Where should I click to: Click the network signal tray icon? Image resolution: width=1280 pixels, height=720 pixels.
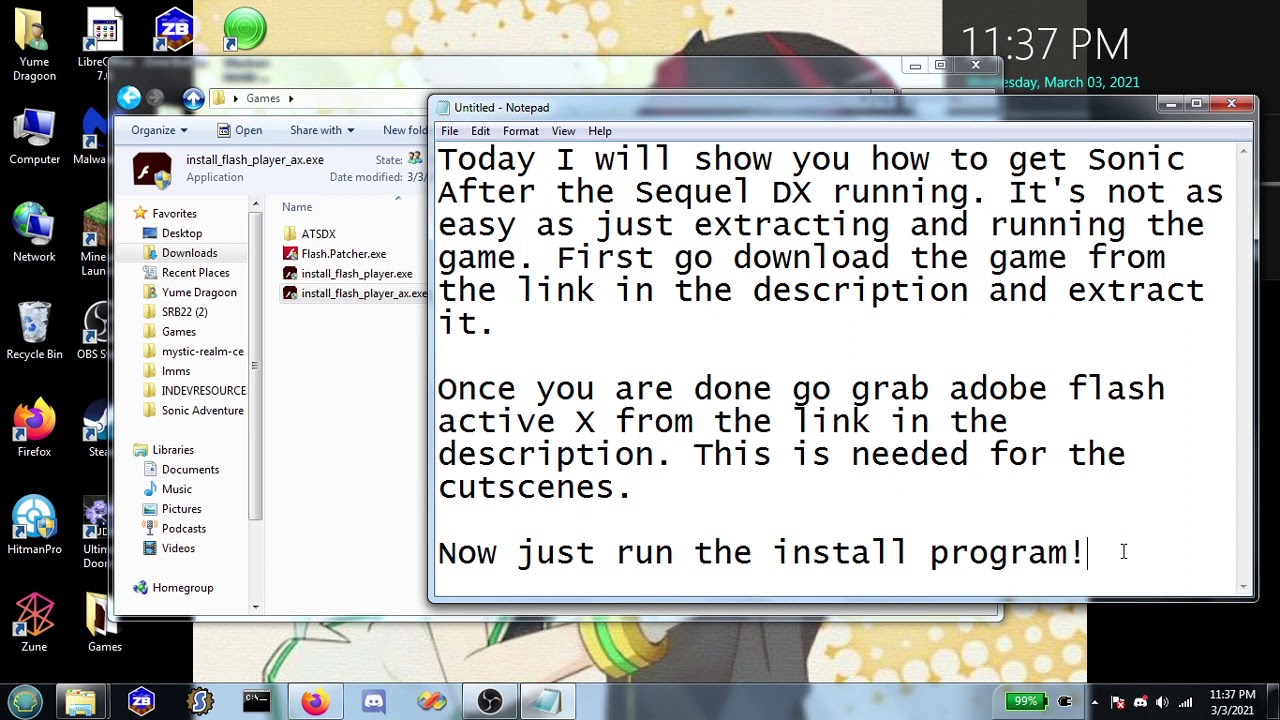pos(1186,702)
